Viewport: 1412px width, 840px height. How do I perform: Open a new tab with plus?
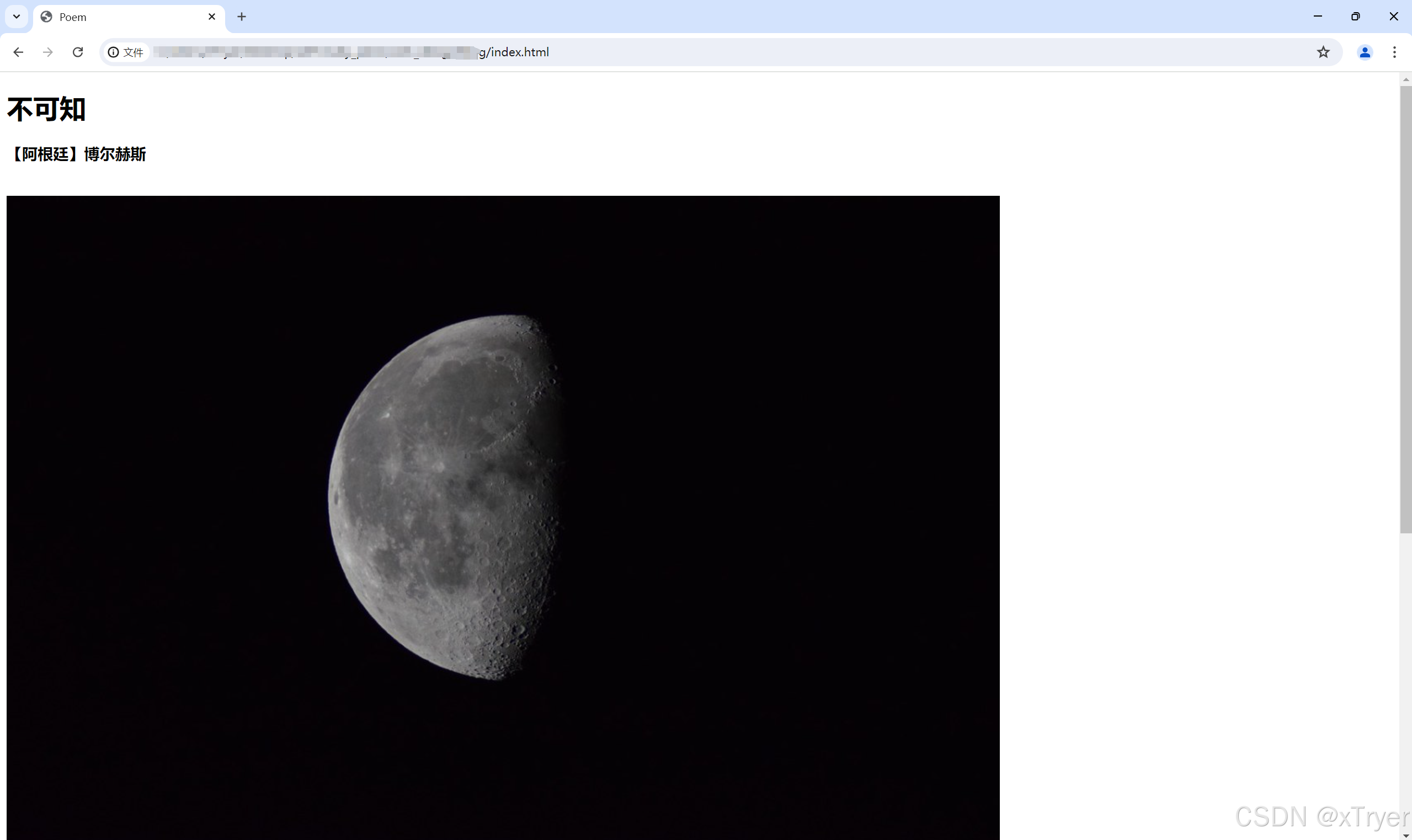point(242,17)
